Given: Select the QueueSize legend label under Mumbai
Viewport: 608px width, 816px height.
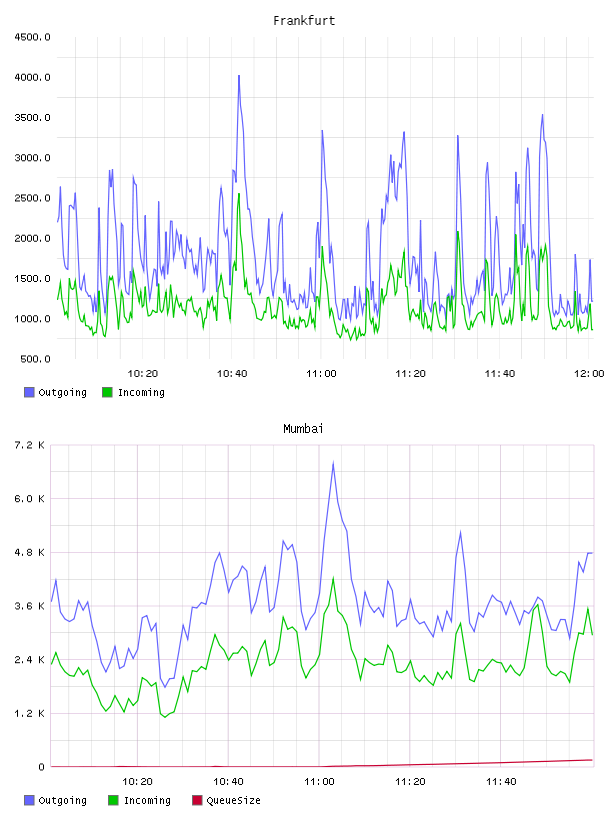Looking at the screenshot, I should (233, 800).
